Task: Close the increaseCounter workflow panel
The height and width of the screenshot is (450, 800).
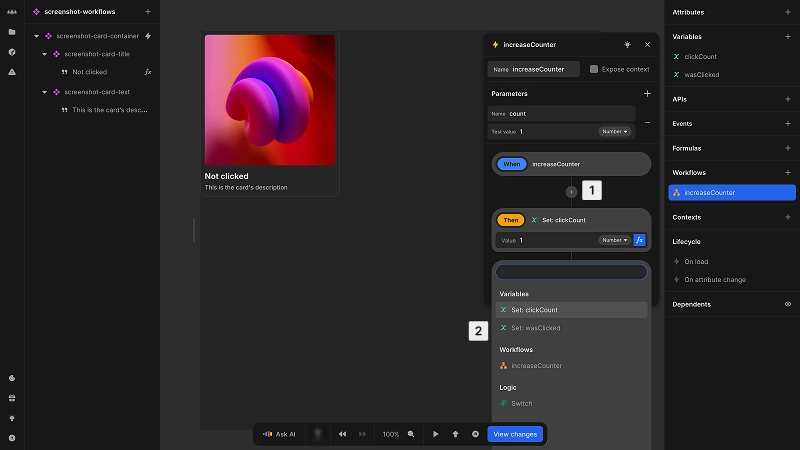Action: click(647, 44)
